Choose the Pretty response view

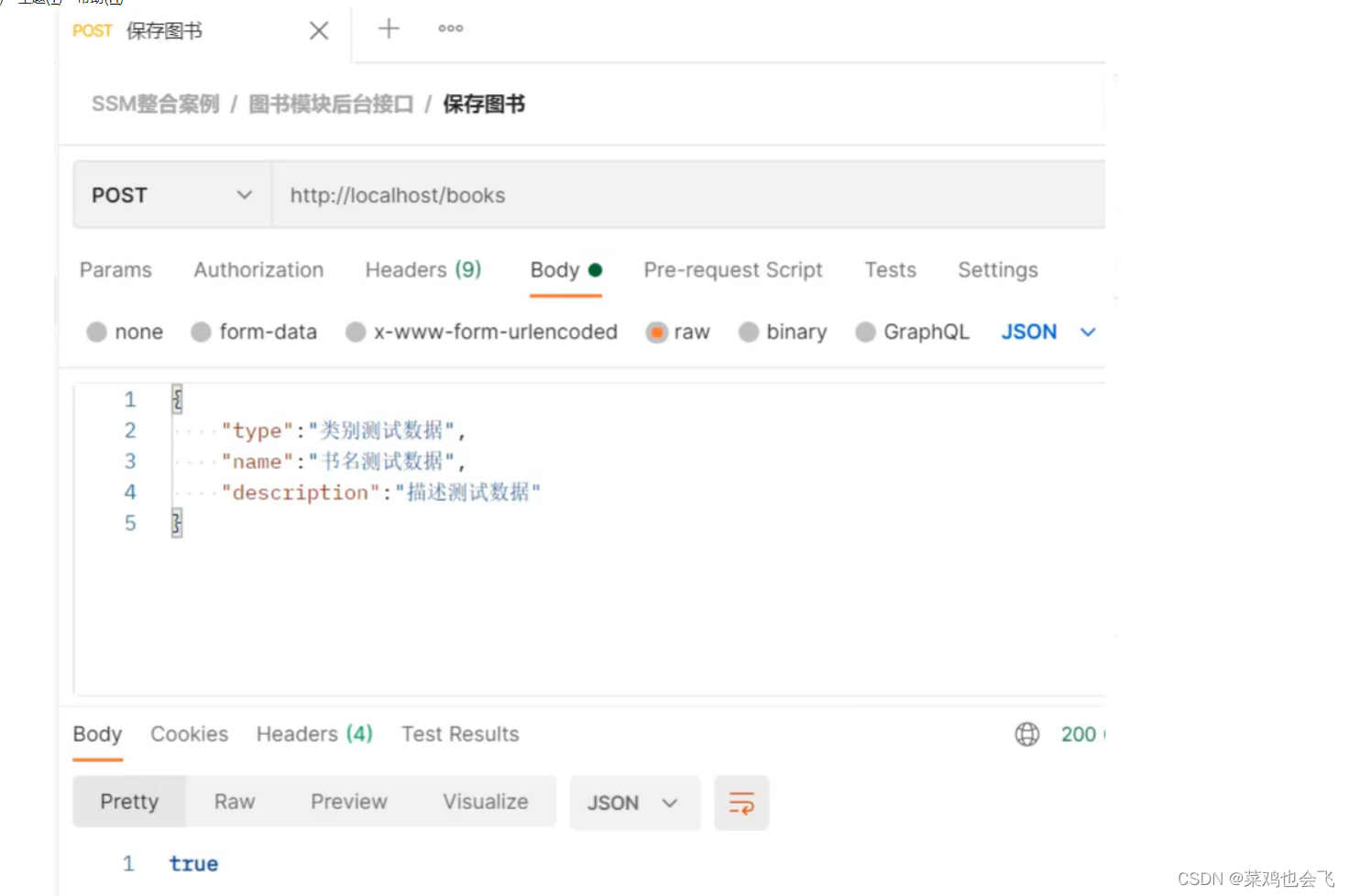click(129, 803)
